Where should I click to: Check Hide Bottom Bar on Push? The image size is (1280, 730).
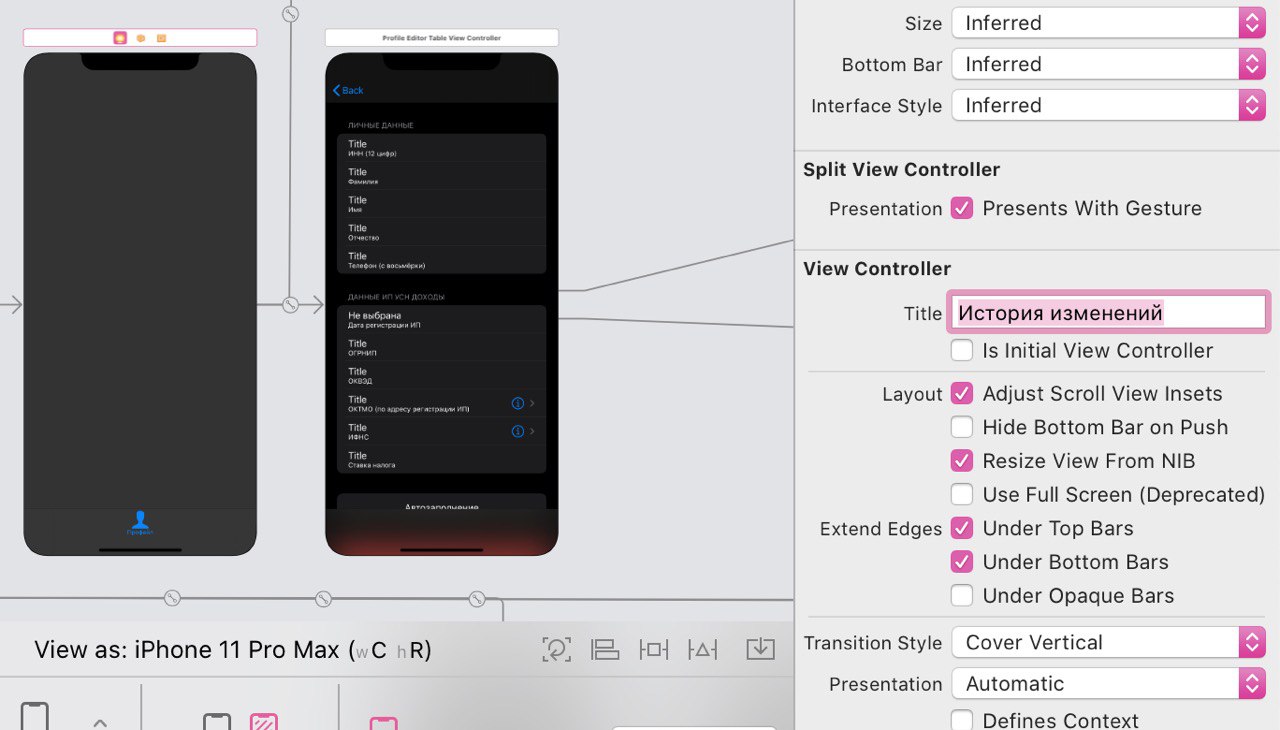click(x=962, y=427)
